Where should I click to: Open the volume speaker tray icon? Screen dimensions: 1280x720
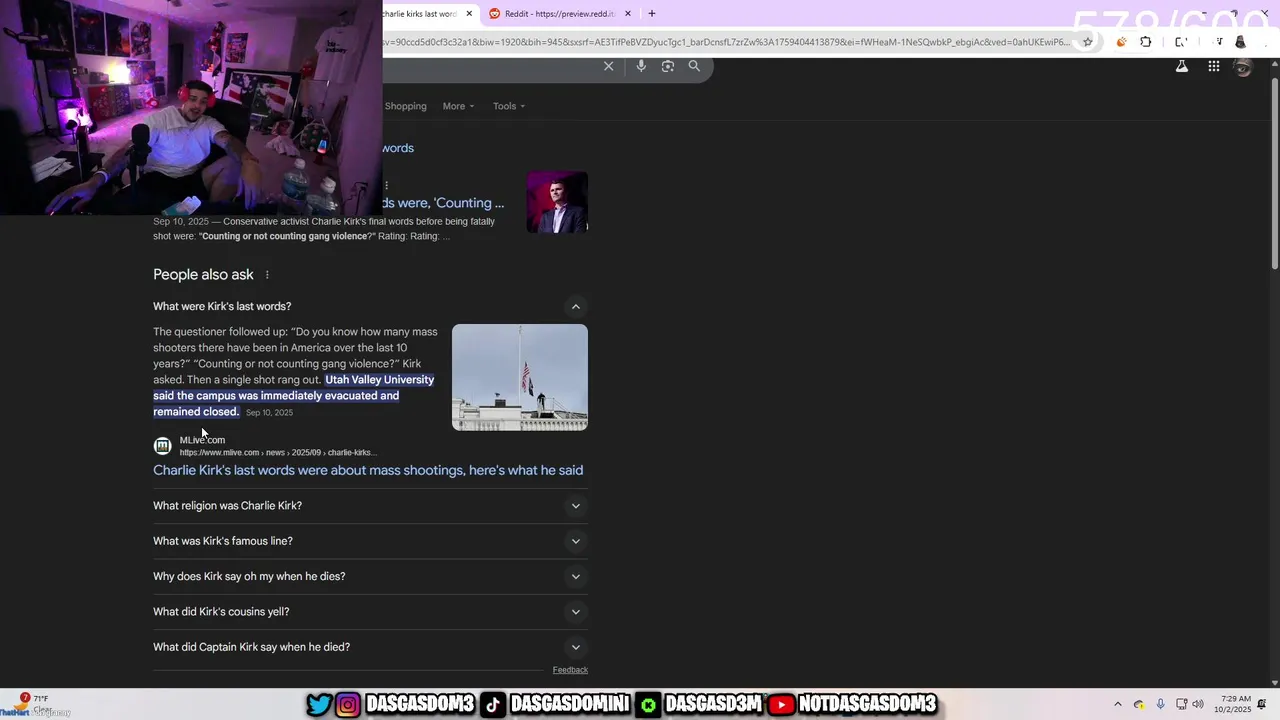tap(1198, 704)
